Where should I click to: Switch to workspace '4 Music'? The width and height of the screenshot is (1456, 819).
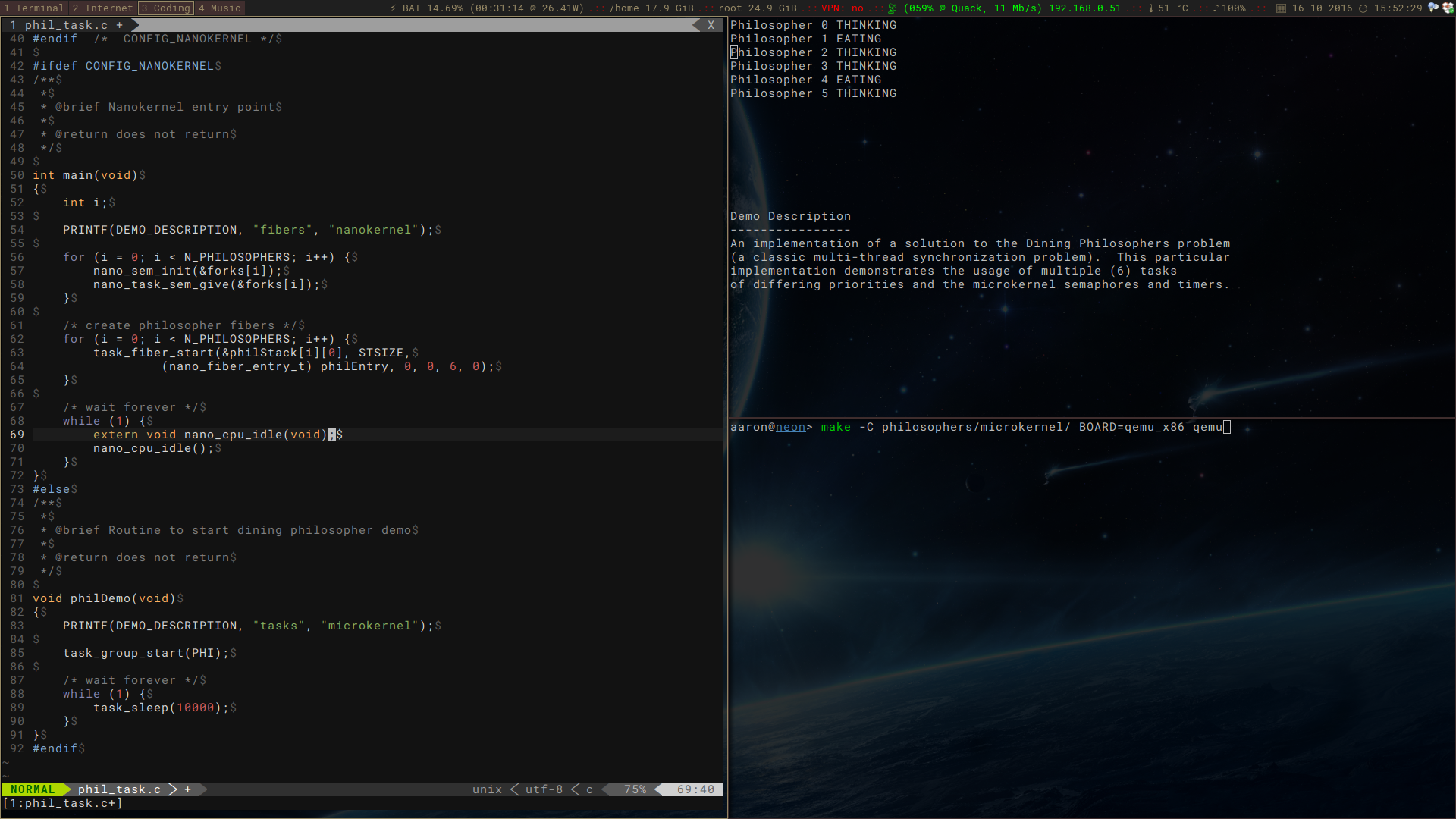[x=219, y=8]
